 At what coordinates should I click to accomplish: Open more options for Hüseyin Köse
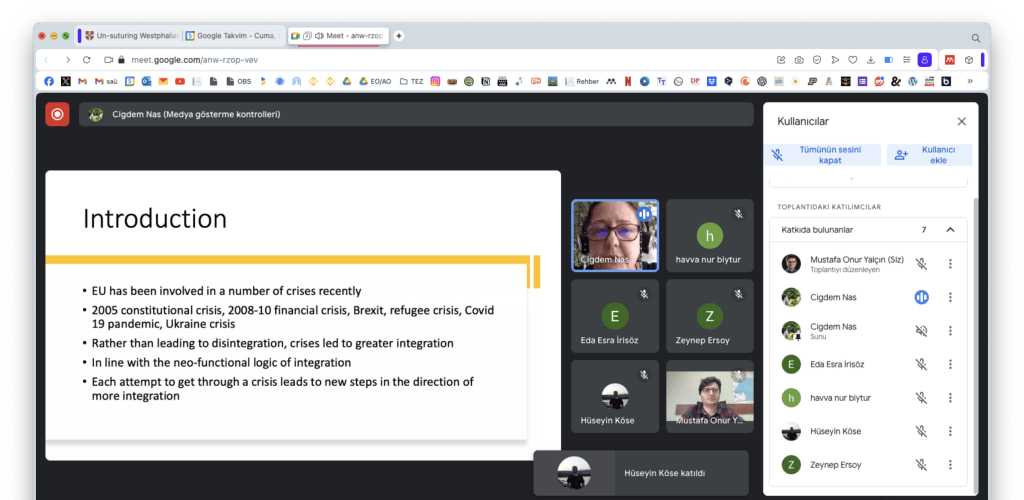950,432
